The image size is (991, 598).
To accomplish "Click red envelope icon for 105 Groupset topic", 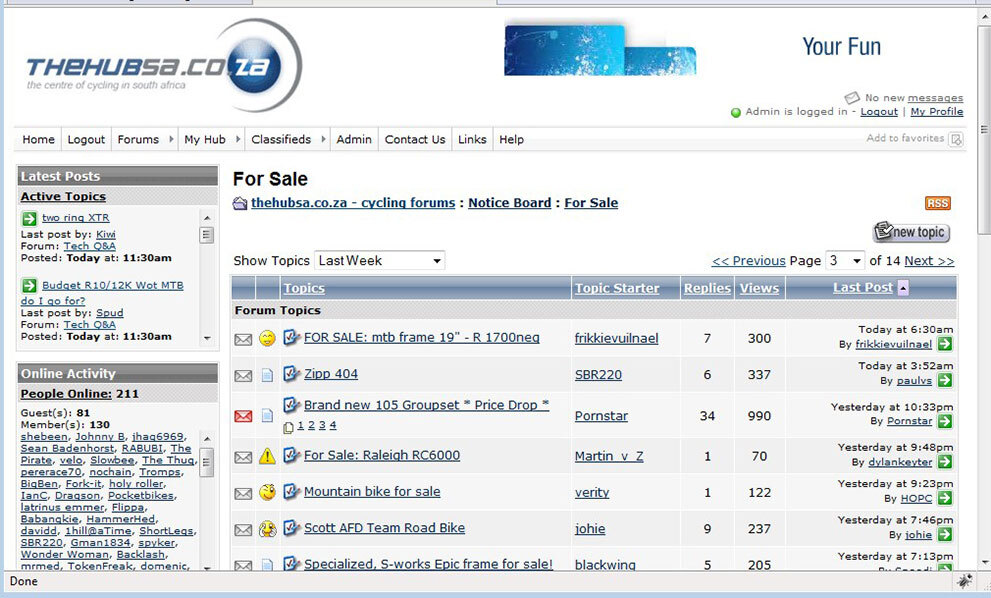I will point(243,416).
